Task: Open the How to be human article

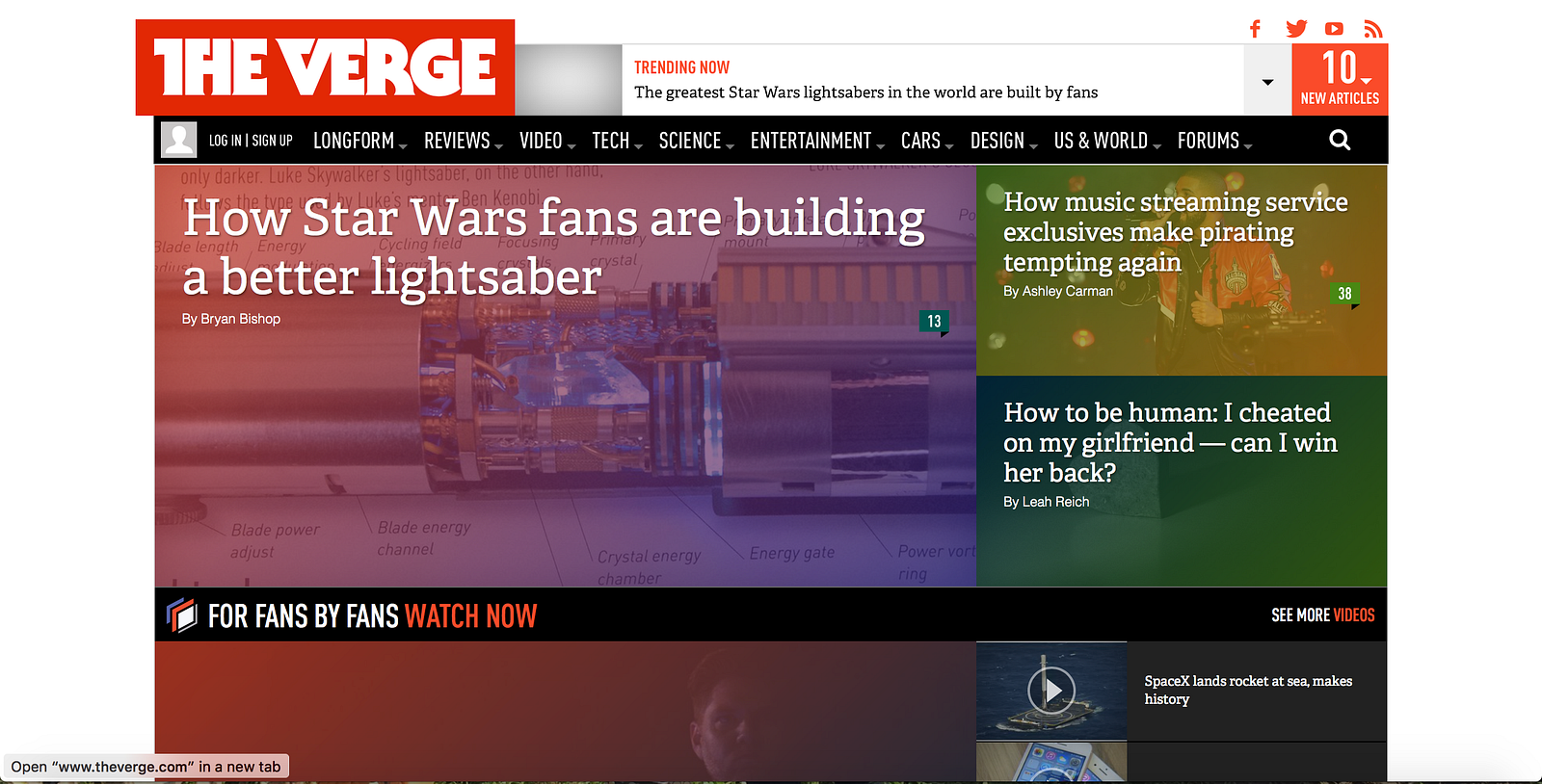Action: click(1170, 443)
